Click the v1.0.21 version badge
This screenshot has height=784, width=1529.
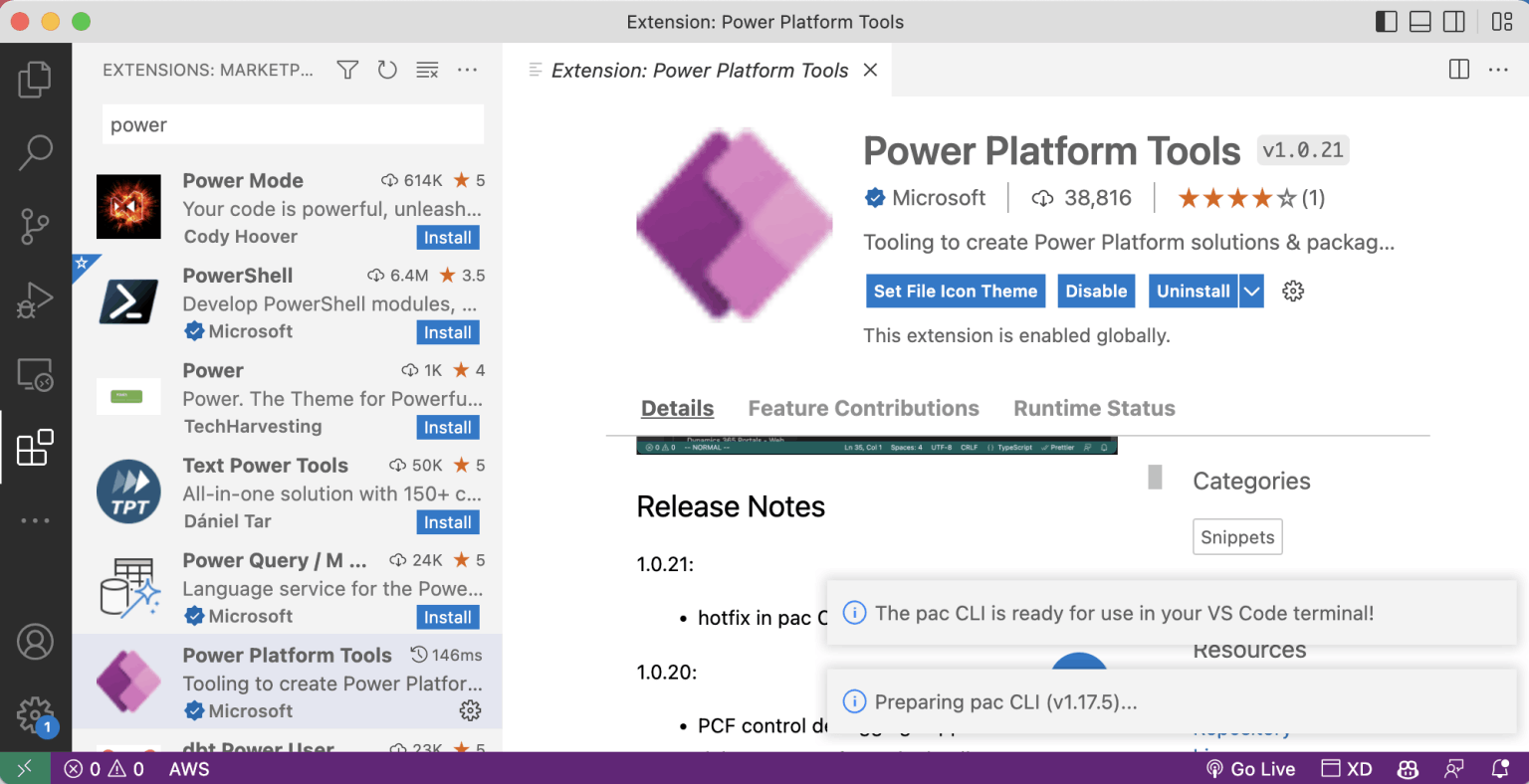click(1303, 150)
